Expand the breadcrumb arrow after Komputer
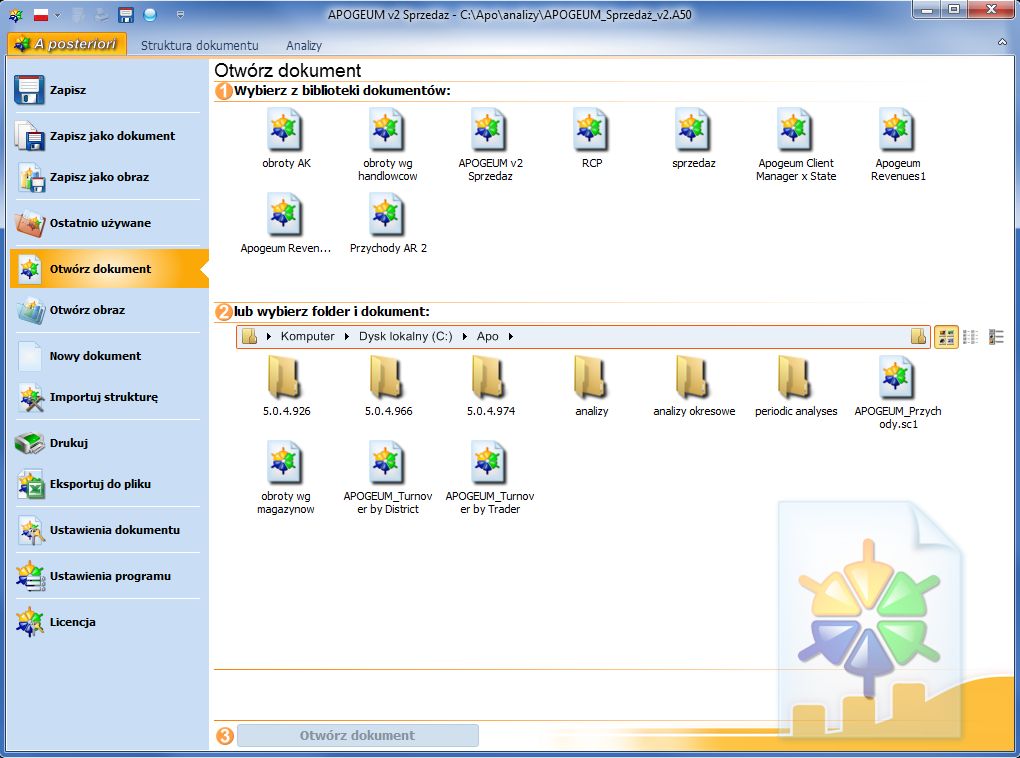The height and width of the screenshot is (758, 1020). click(347, 336)
